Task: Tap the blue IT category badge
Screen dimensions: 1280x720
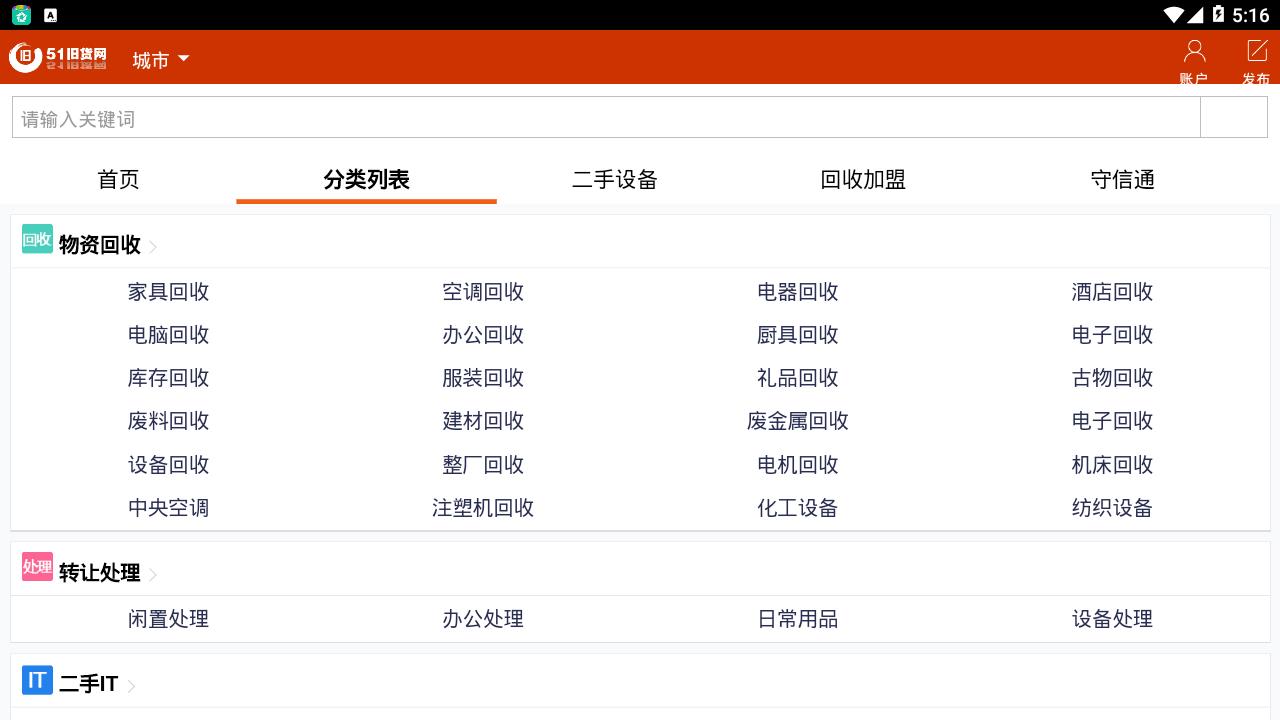Action: pyautogui.click(x=37, y=681)
